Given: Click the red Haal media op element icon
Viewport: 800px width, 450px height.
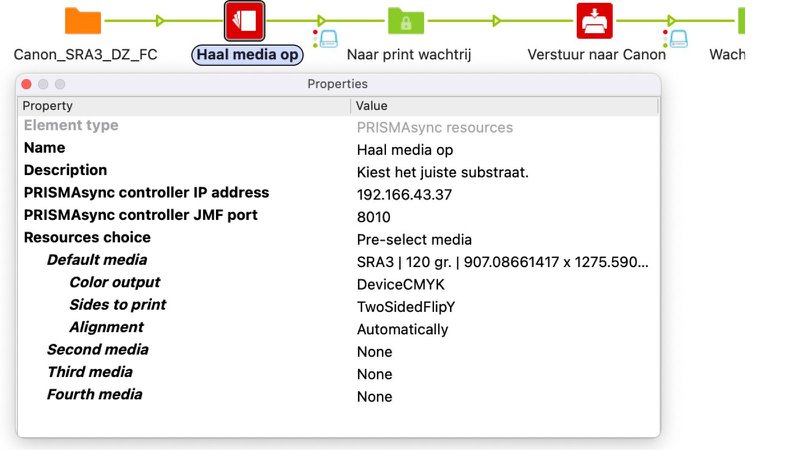Looking at the screenshot, I should coord(244,20).
